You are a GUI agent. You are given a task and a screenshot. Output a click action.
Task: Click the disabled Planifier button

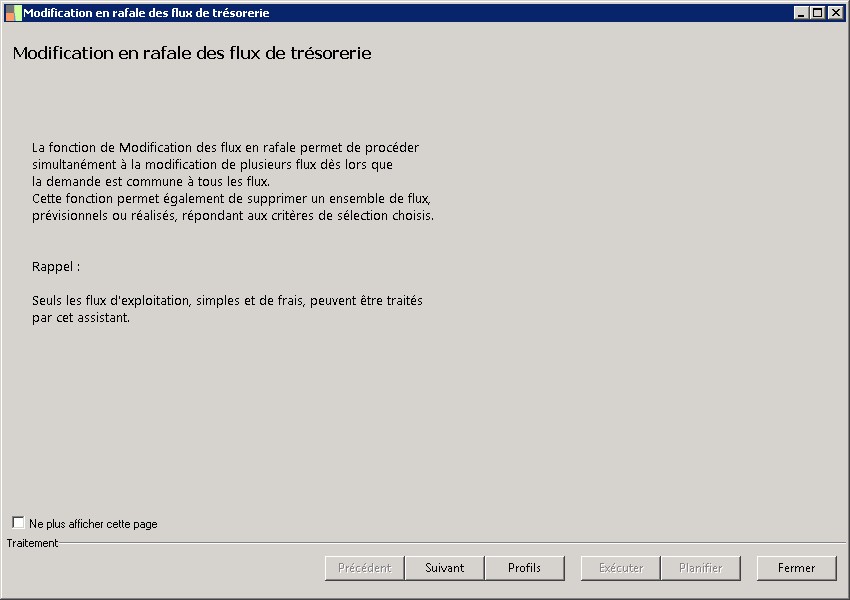tap(700, 568)
